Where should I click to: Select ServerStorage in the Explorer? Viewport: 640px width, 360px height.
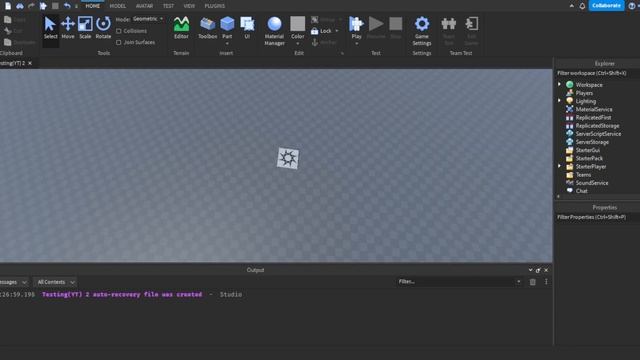point(592,142)
